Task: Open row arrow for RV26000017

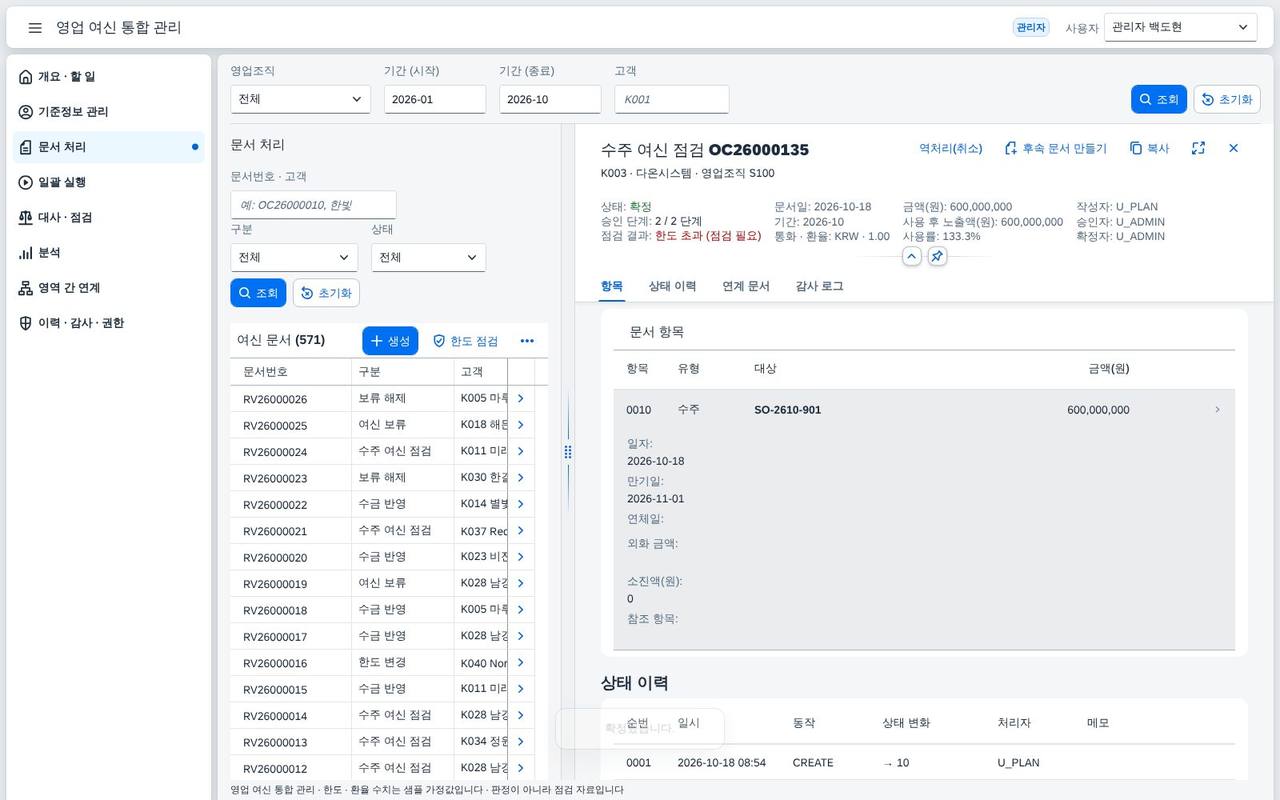Action: [x=520, y=636]
